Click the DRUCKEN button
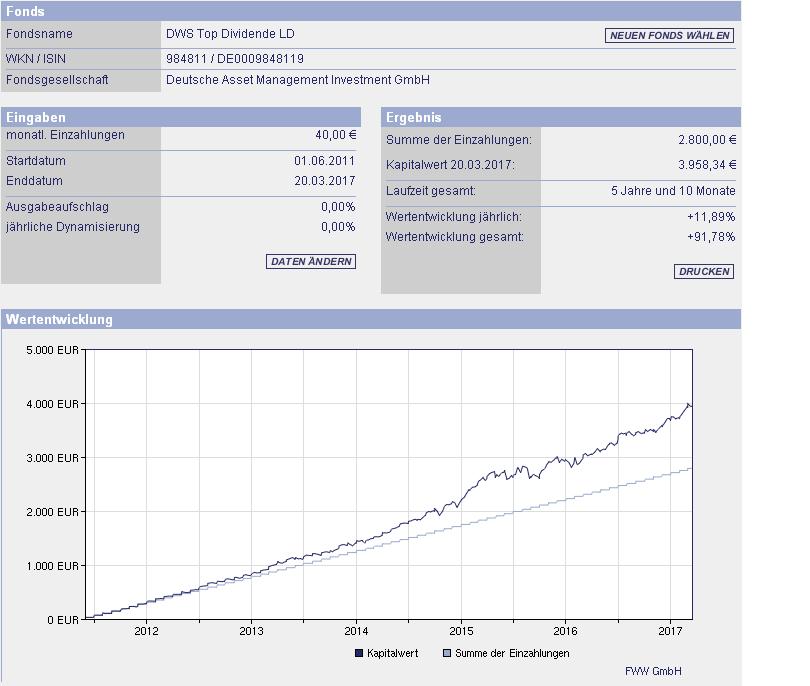 click(x=704, y=271)
